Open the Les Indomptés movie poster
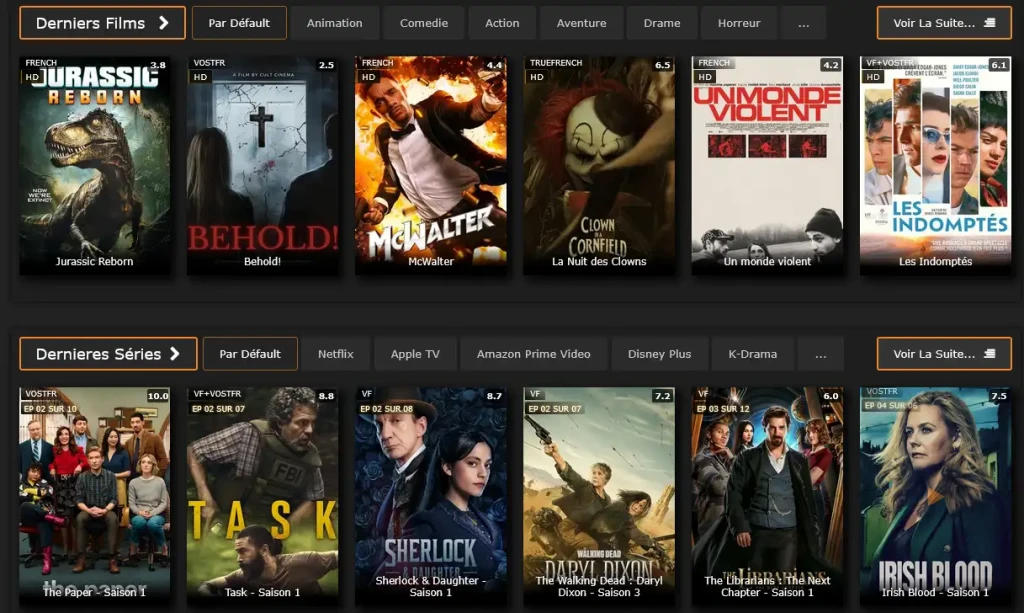Screen dimensions: 1024x613 point(936,165)
